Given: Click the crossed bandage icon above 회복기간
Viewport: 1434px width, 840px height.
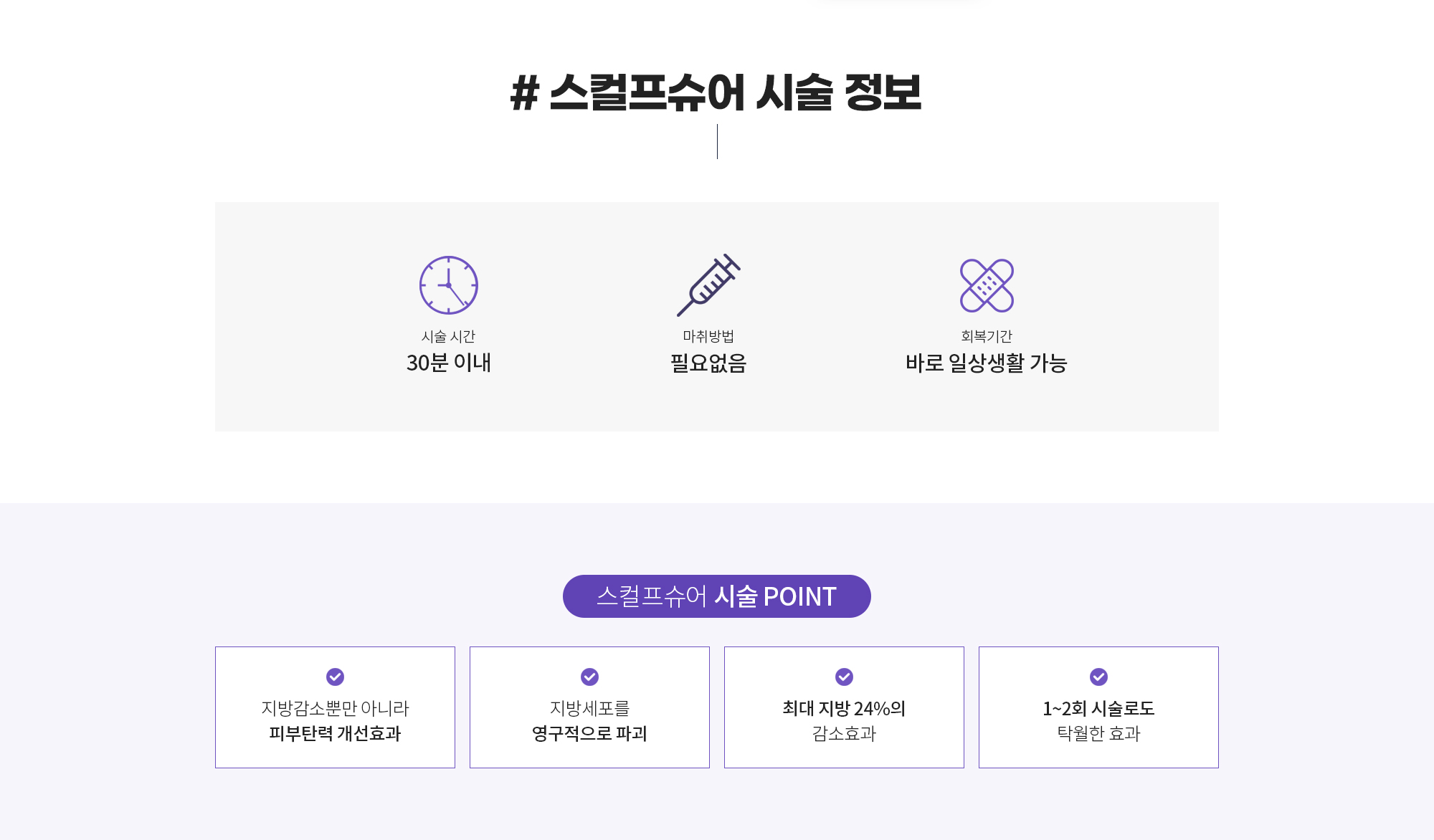Looking at the screenshot, I should pos(987,285).
